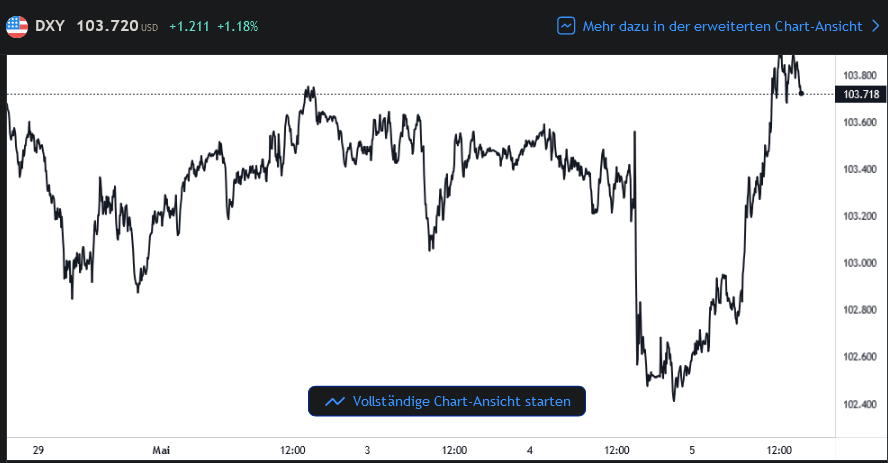Click the USD currency label
Screen dimensions: 888x463
[x=150, y=27]
